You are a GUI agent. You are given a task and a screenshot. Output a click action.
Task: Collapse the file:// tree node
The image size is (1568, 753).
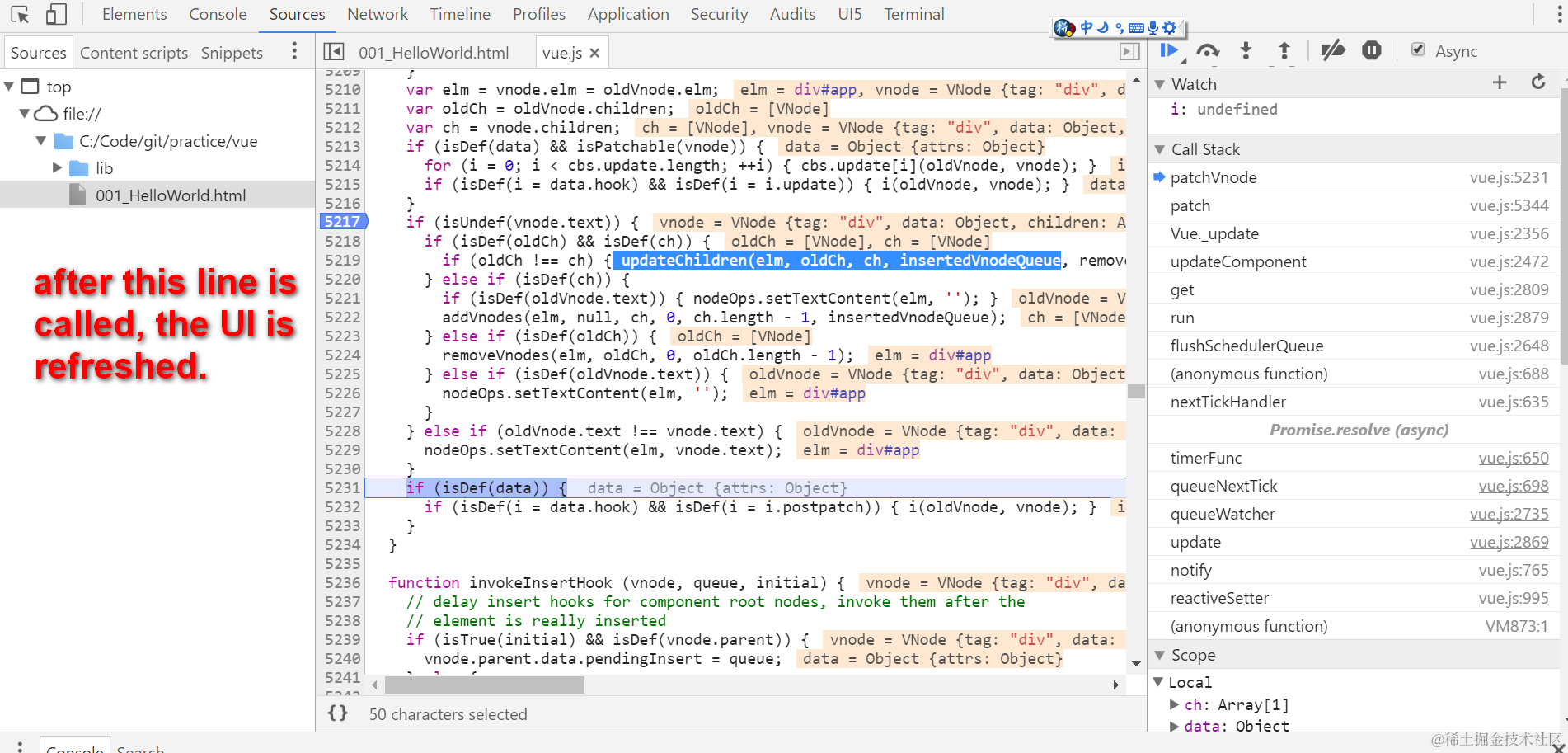[24, 114]
